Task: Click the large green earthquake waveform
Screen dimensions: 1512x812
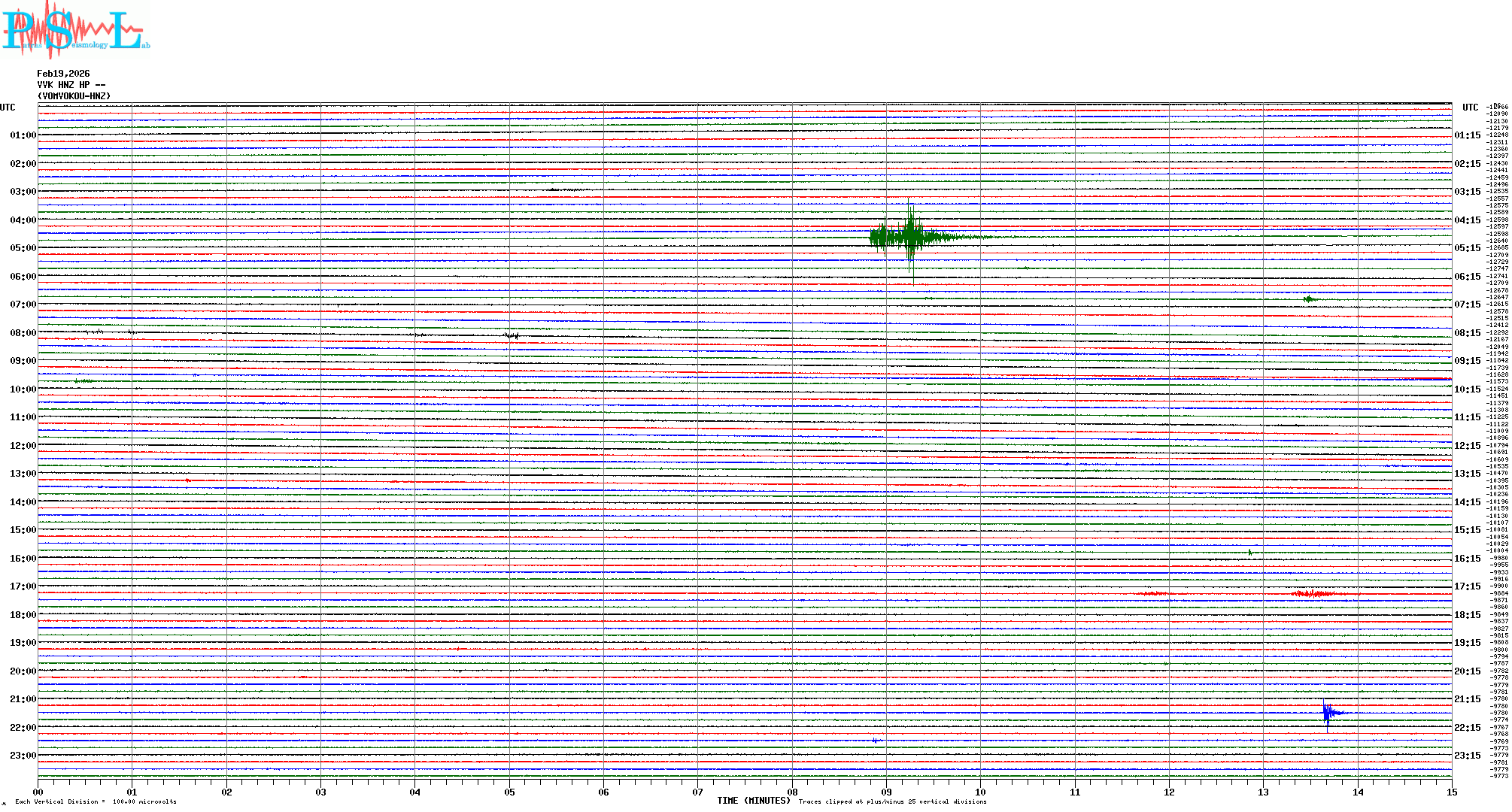Action: coord(911,238)
